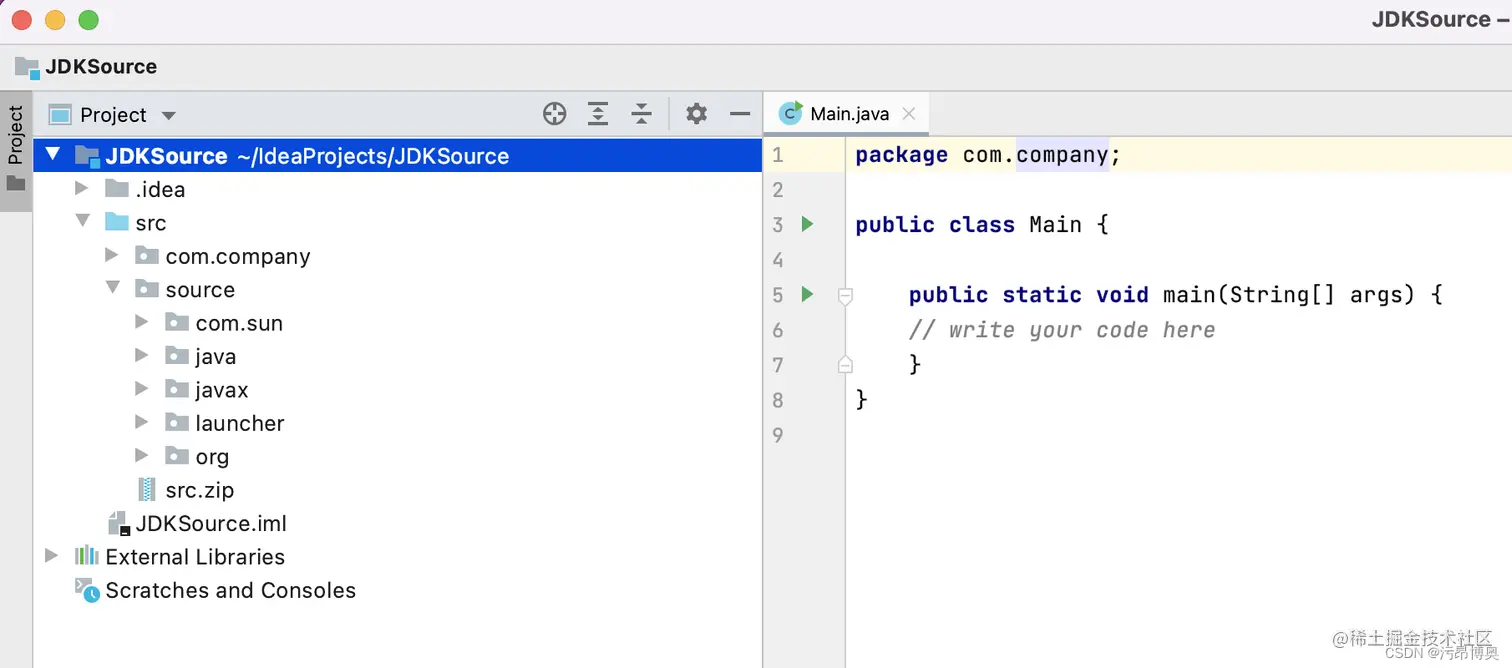Click the 'main' method name on line 5
The image size is (1512, 668).
coord(1189,294)
